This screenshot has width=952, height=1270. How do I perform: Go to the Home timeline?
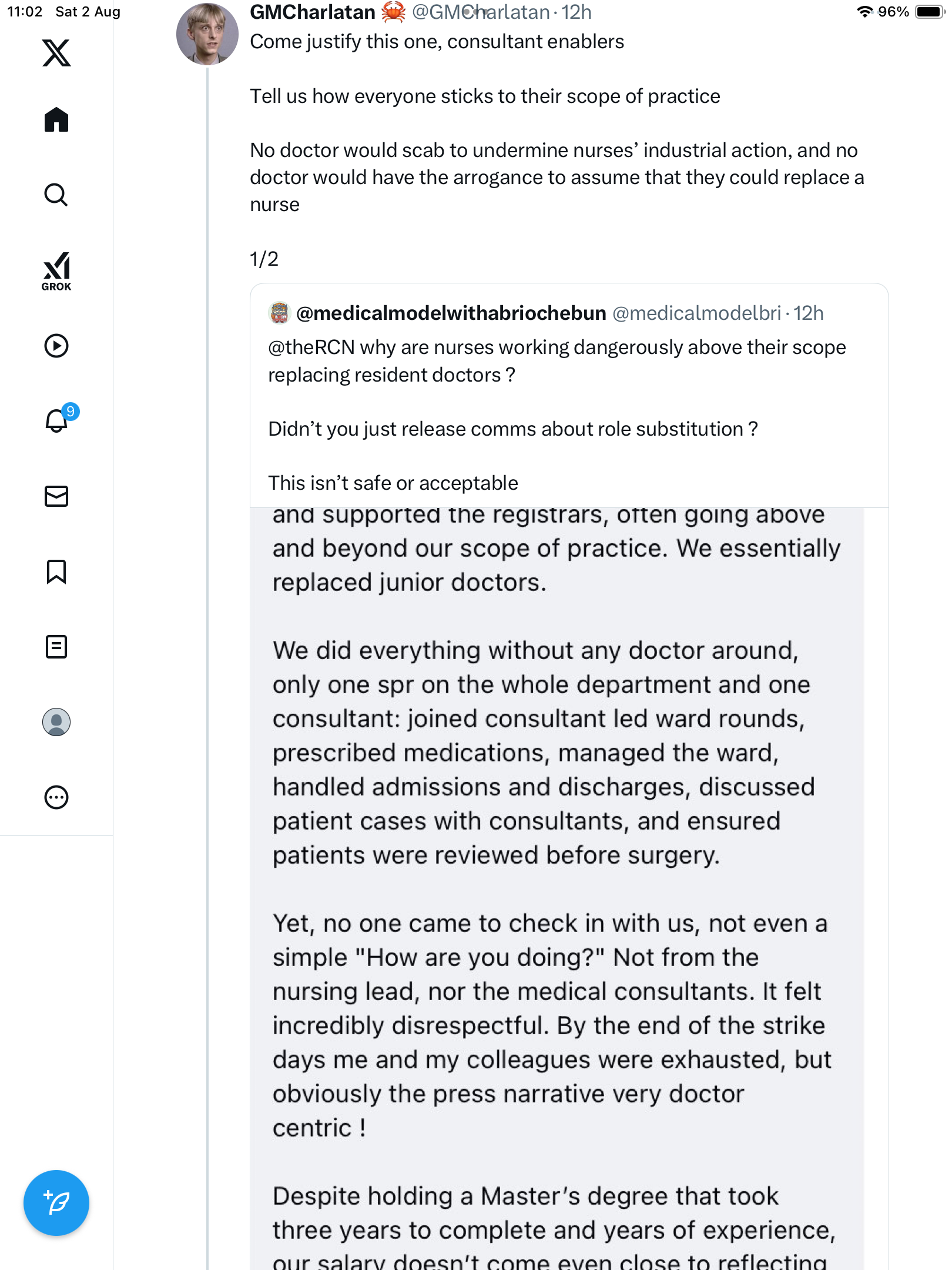tap(56, 120)
